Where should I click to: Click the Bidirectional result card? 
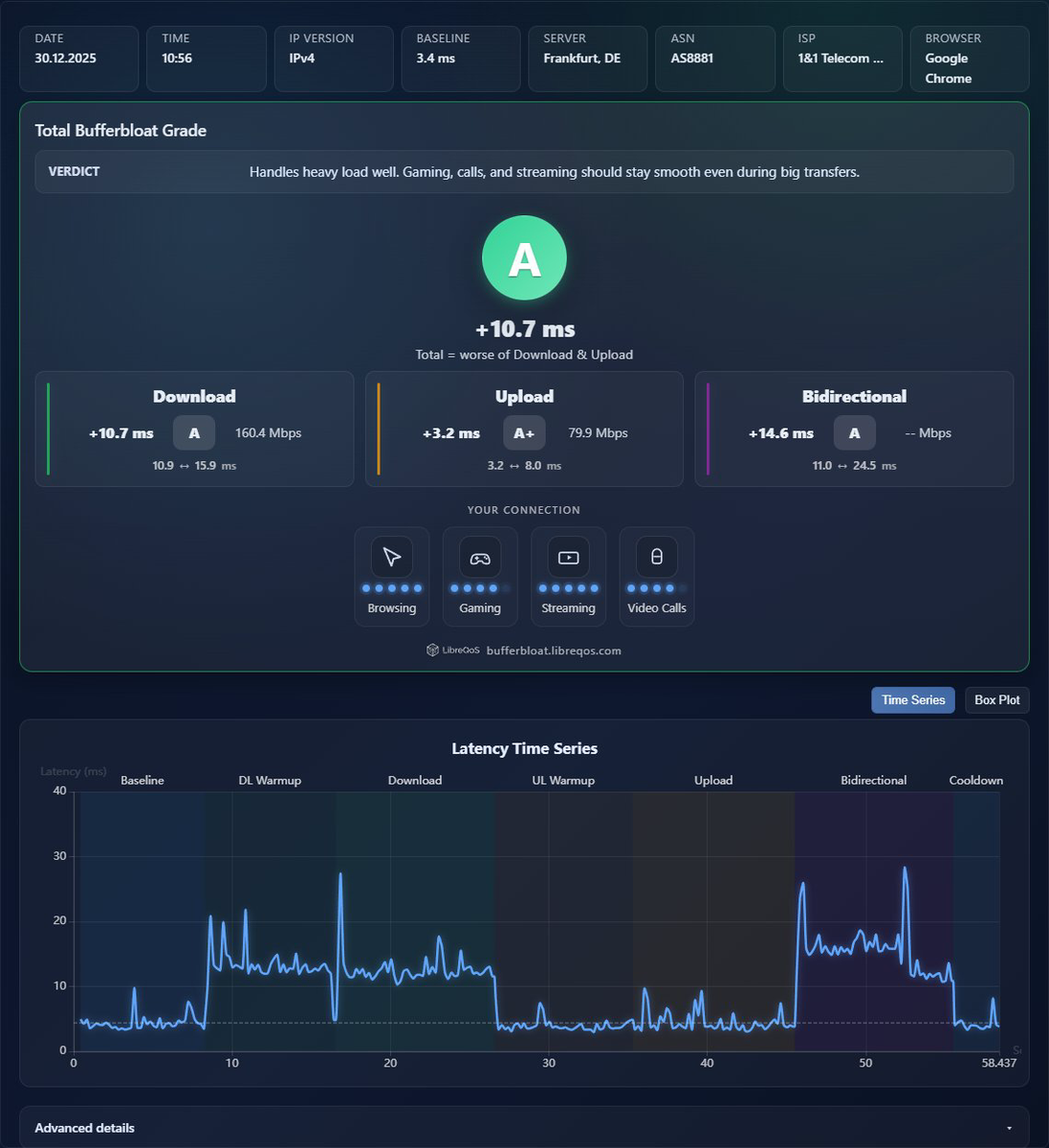854,430
